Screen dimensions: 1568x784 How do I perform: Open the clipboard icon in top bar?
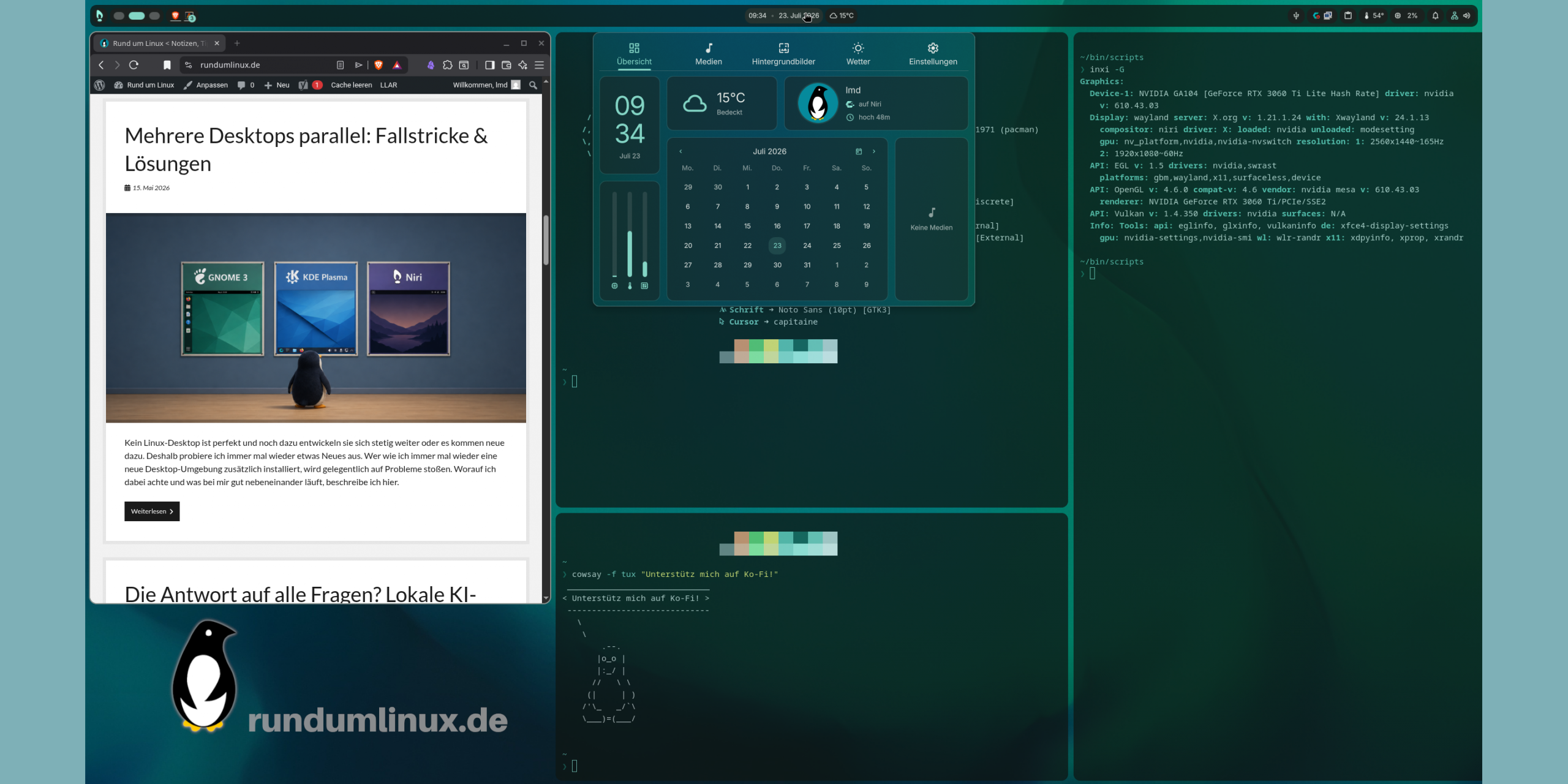tap(1347, 16)
